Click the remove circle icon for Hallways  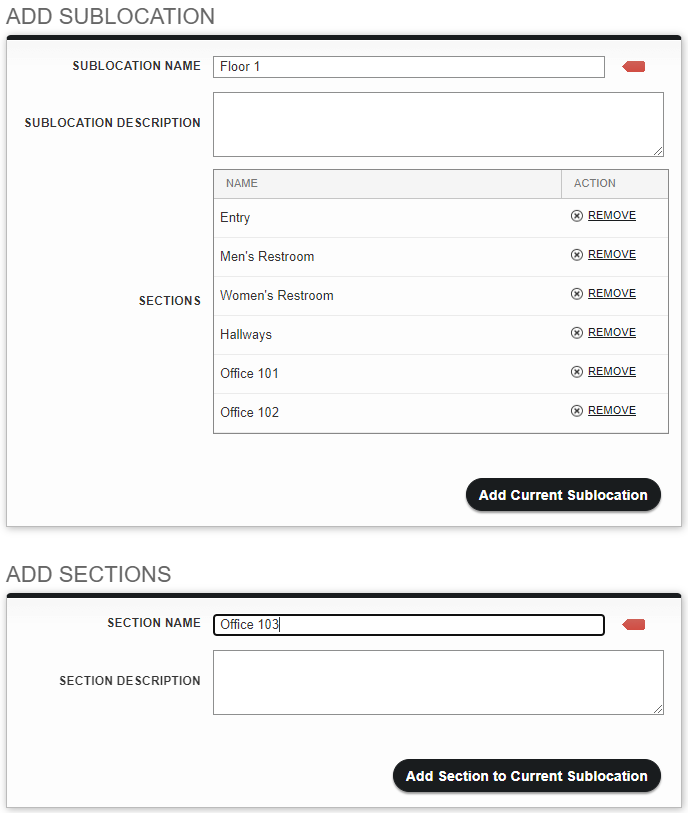tap(577, 333)
